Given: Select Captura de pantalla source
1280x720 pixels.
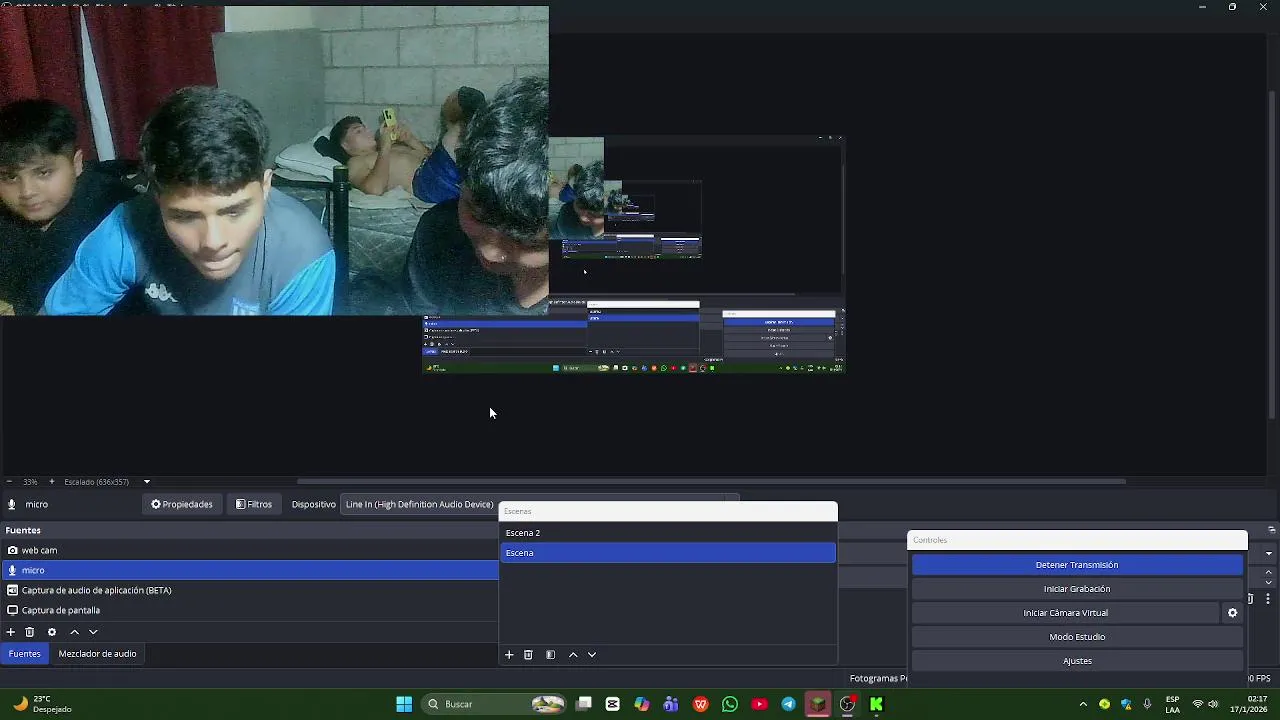Looking at the screenshot, I should tap(250, 610).
